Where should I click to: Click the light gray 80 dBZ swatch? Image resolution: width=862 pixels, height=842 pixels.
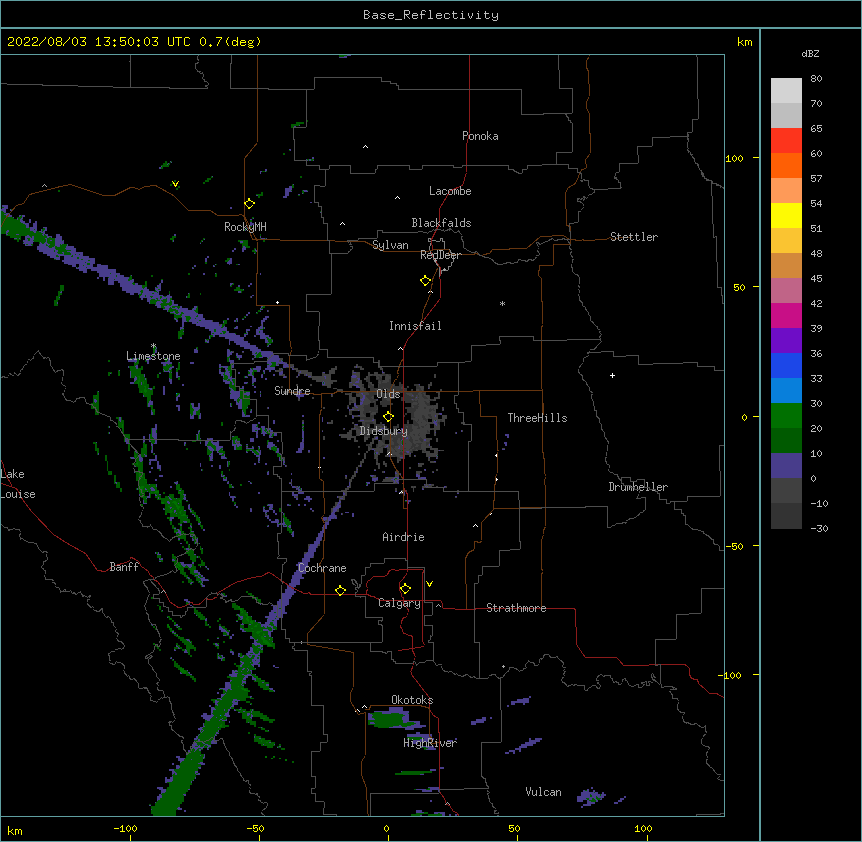coord(786,91)
